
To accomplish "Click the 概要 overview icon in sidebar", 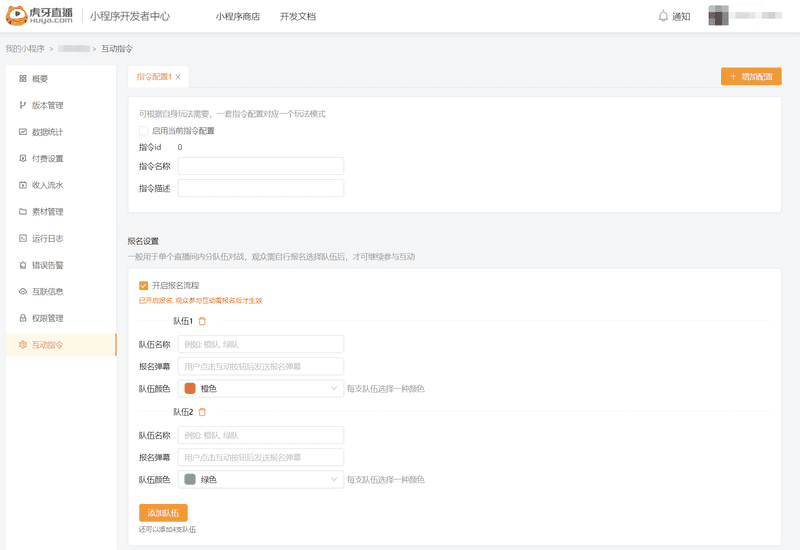I will pos(23,78).
